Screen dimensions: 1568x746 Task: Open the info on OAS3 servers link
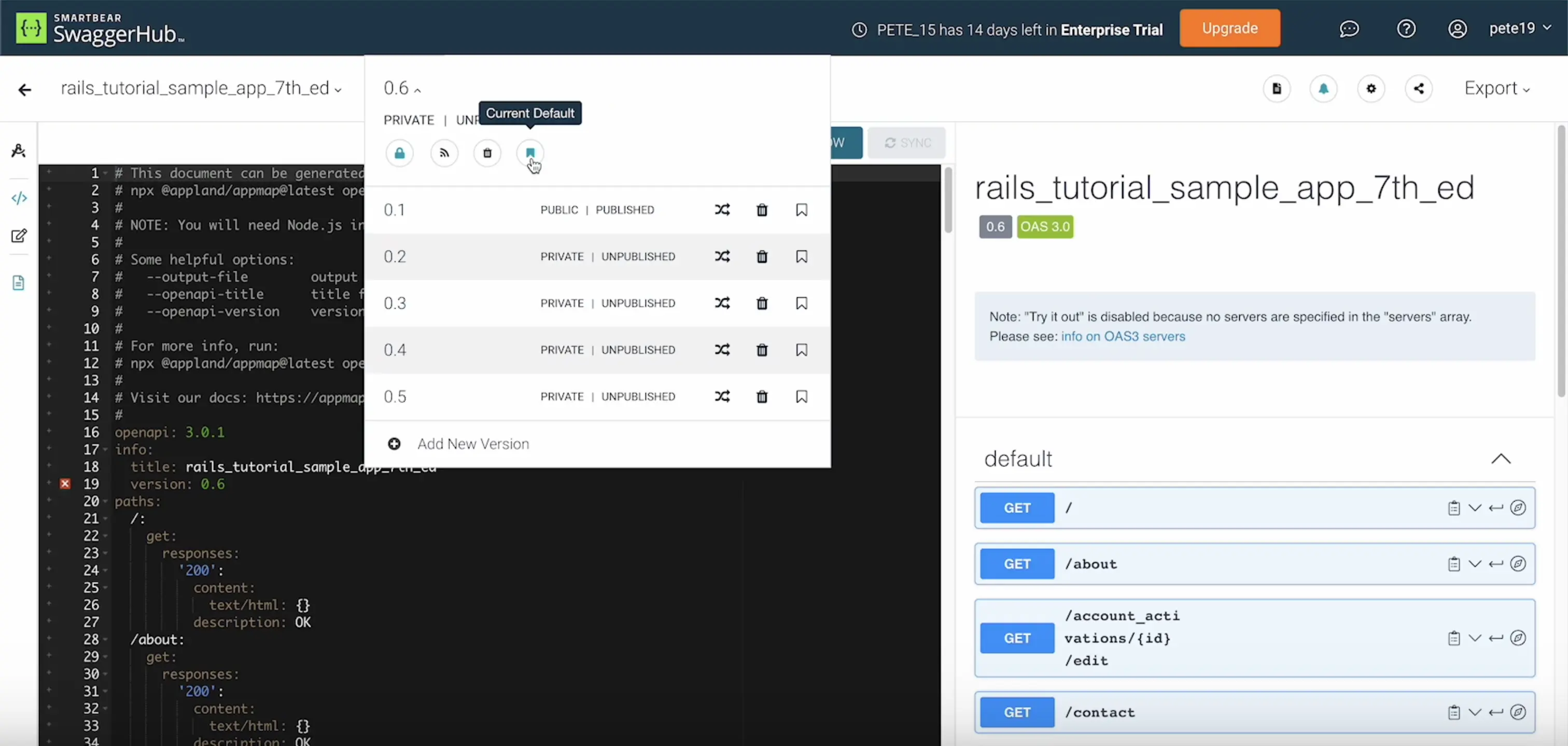tap(1123, 337)
